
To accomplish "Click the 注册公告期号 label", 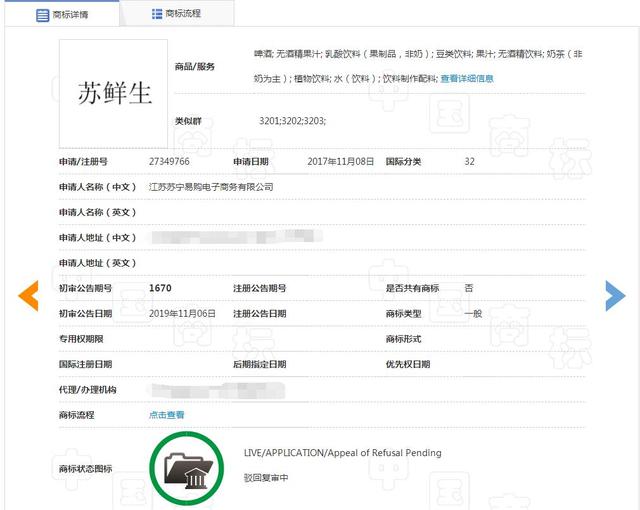I will click(x=259, y=288).
